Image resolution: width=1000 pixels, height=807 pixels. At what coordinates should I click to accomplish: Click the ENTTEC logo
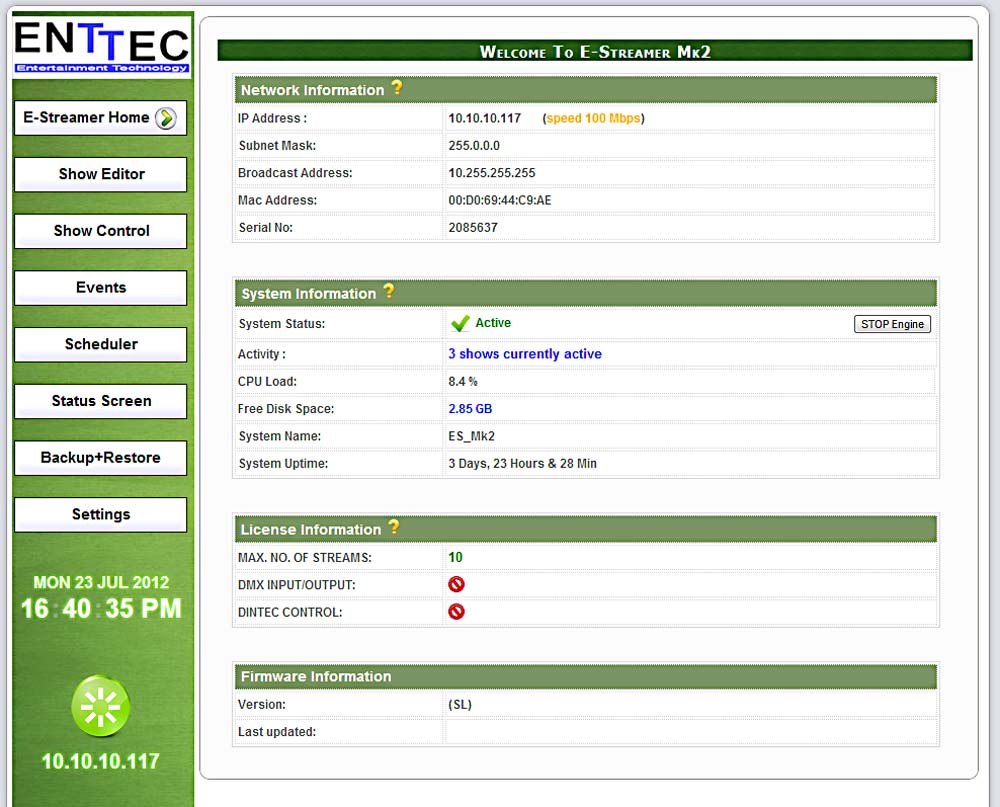point(101,48)
